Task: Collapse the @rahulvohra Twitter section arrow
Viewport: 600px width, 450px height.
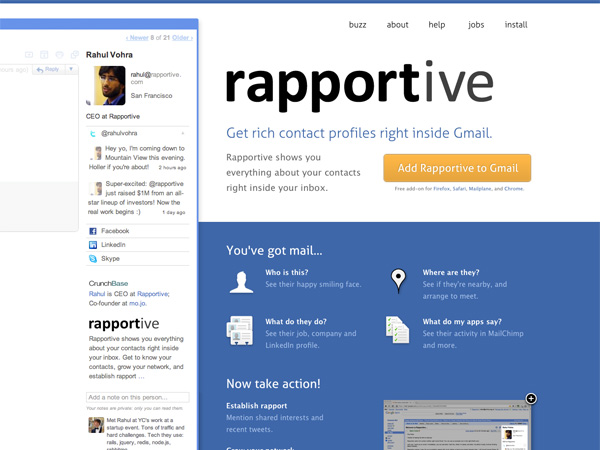Action: coord(182,133)
